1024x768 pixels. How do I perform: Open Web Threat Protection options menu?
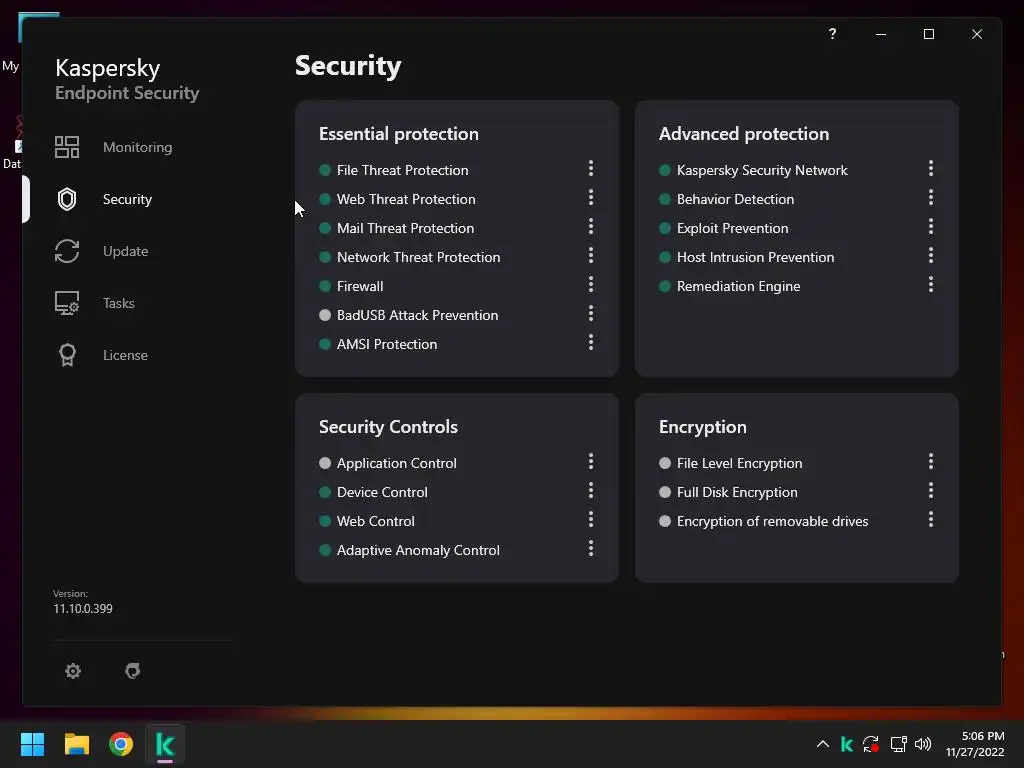tap(591, 197)
